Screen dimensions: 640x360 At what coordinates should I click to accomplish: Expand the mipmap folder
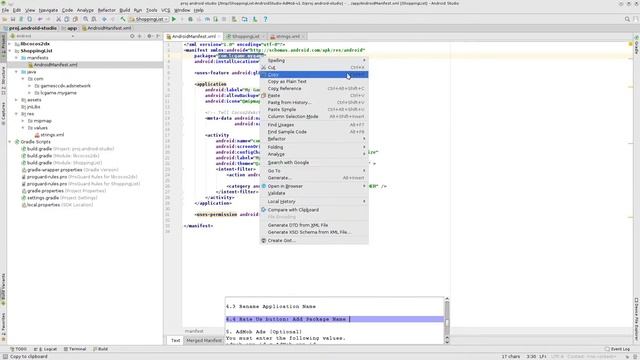(23, 121)
